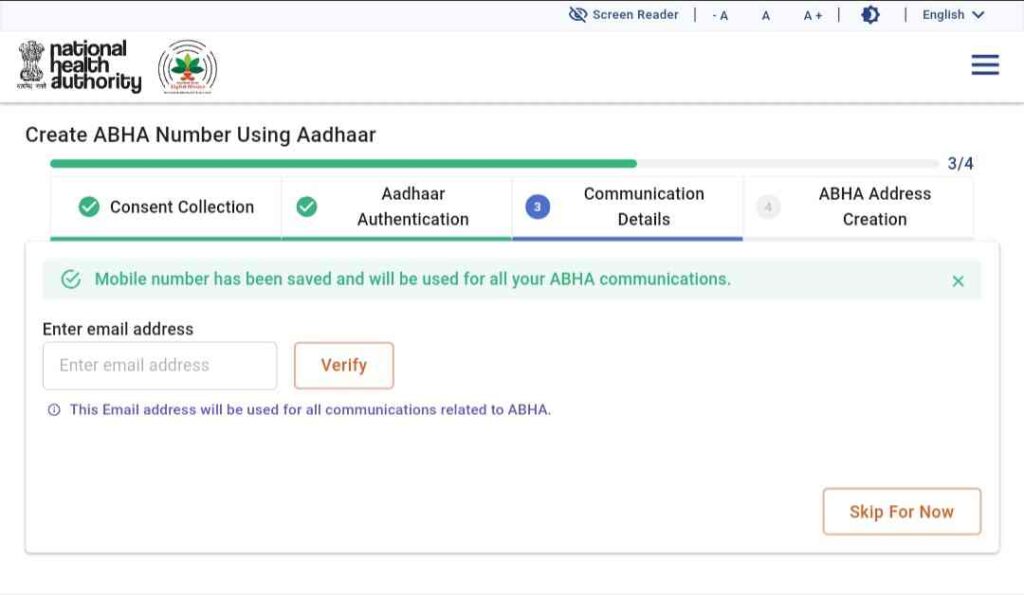Focus the Enter email address field
Screen dimensions: 1024x595
click(x=160, y=365)
